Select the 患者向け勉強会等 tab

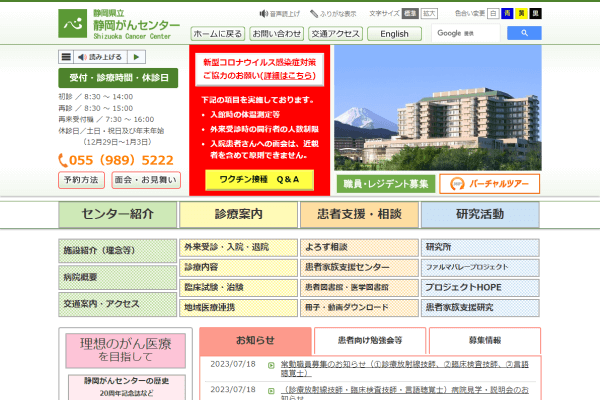[370, 341]
